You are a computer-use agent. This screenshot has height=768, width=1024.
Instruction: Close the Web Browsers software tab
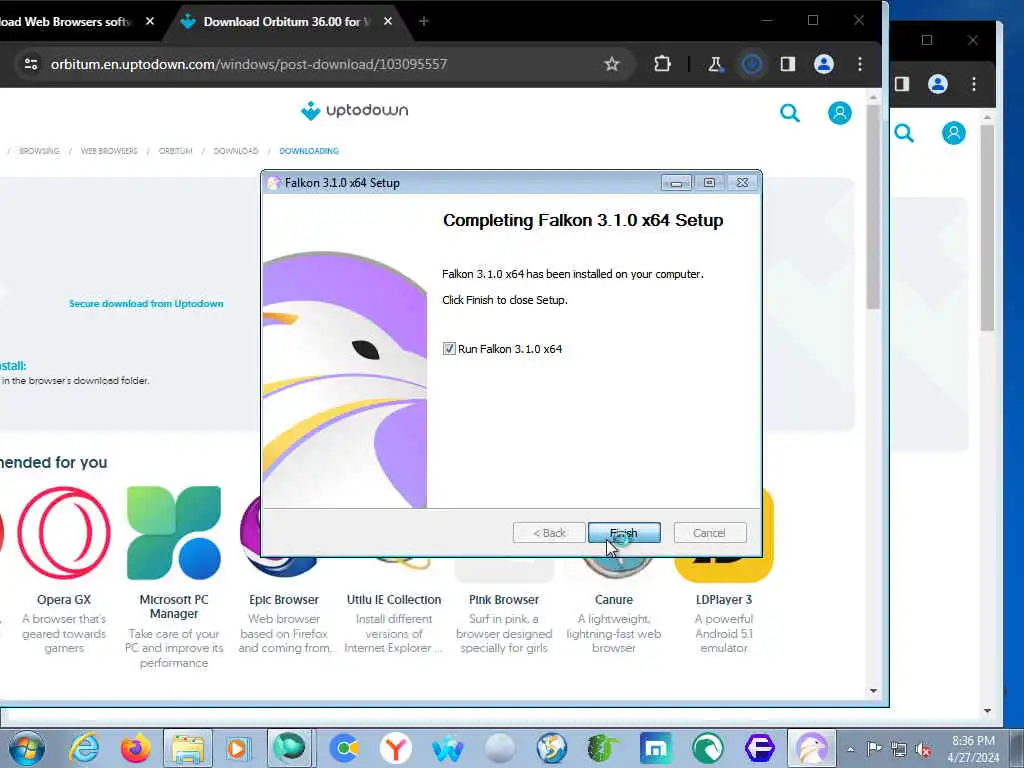(150, 22)
